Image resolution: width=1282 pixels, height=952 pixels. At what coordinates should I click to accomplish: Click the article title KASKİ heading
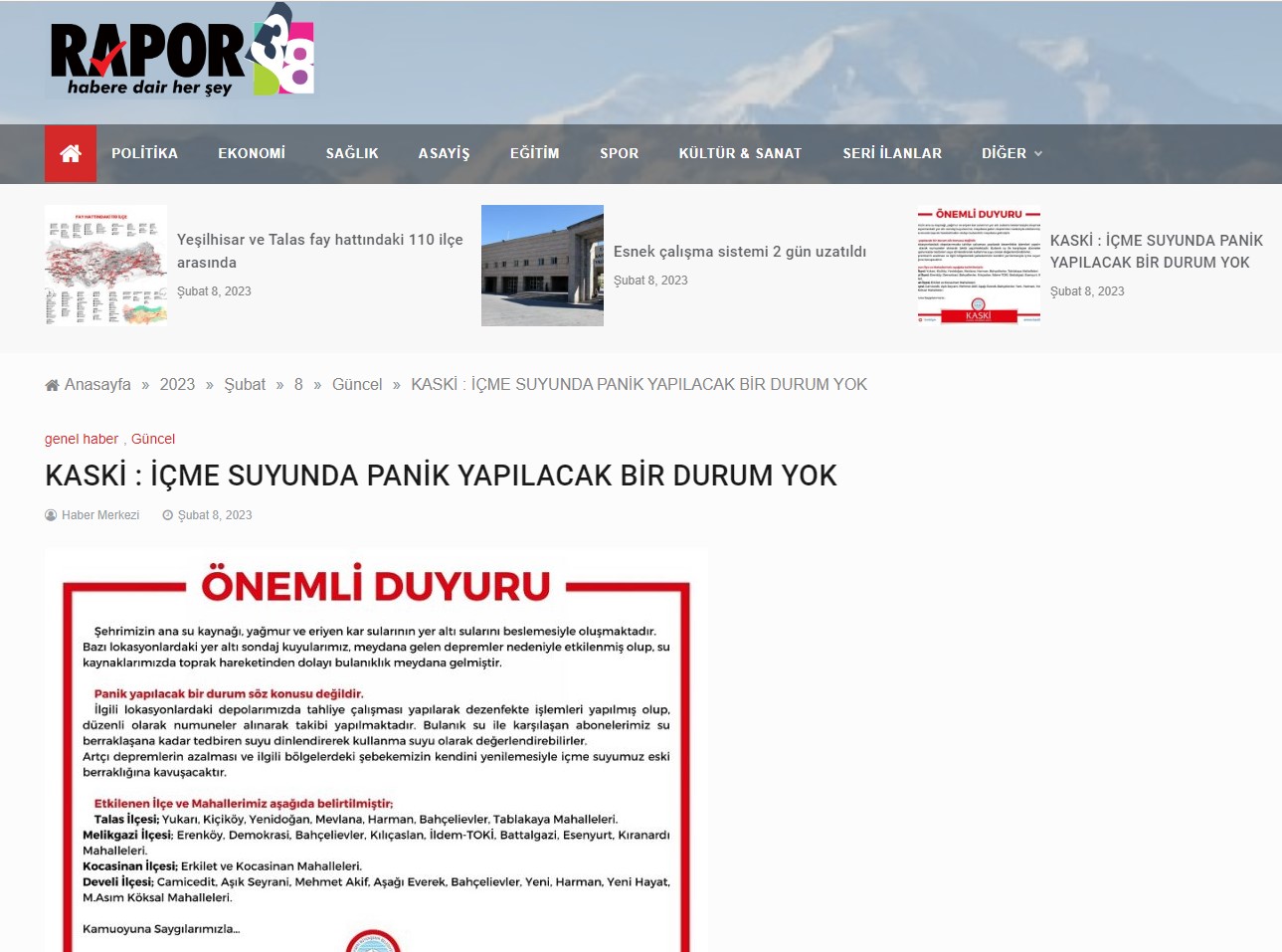pos(441,476)
